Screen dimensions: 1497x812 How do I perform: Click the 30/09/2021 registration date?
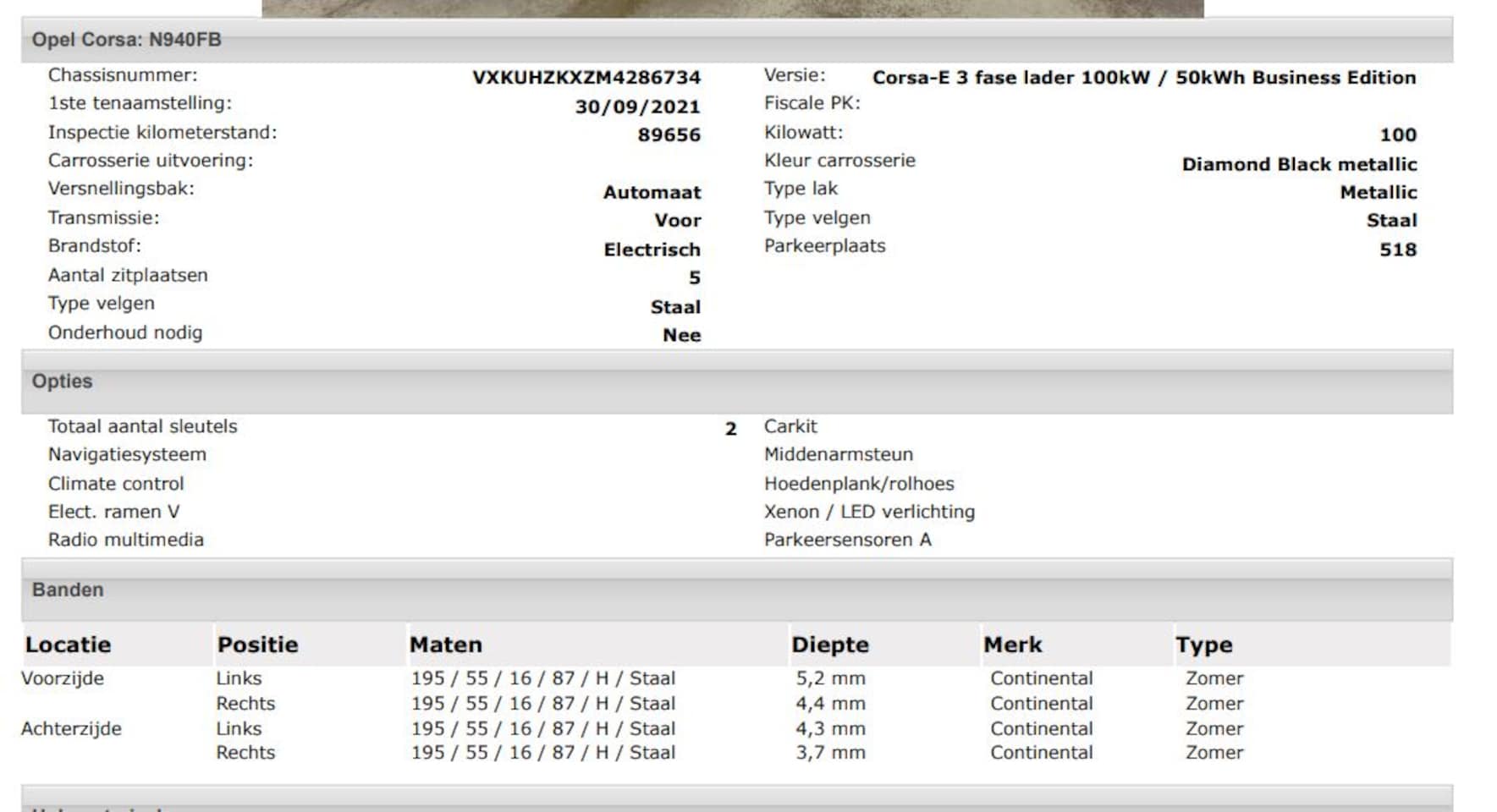pyautogui.click(x=637, y=107)
